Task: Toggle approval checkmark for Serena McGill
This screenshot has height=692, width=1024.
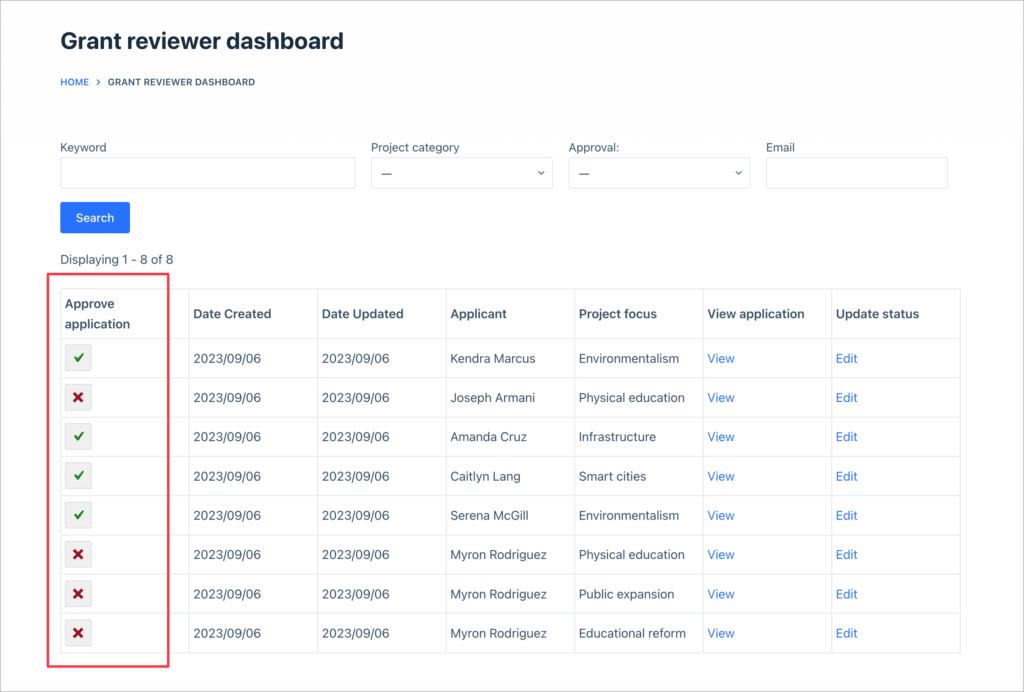Action: coord(78,515)
